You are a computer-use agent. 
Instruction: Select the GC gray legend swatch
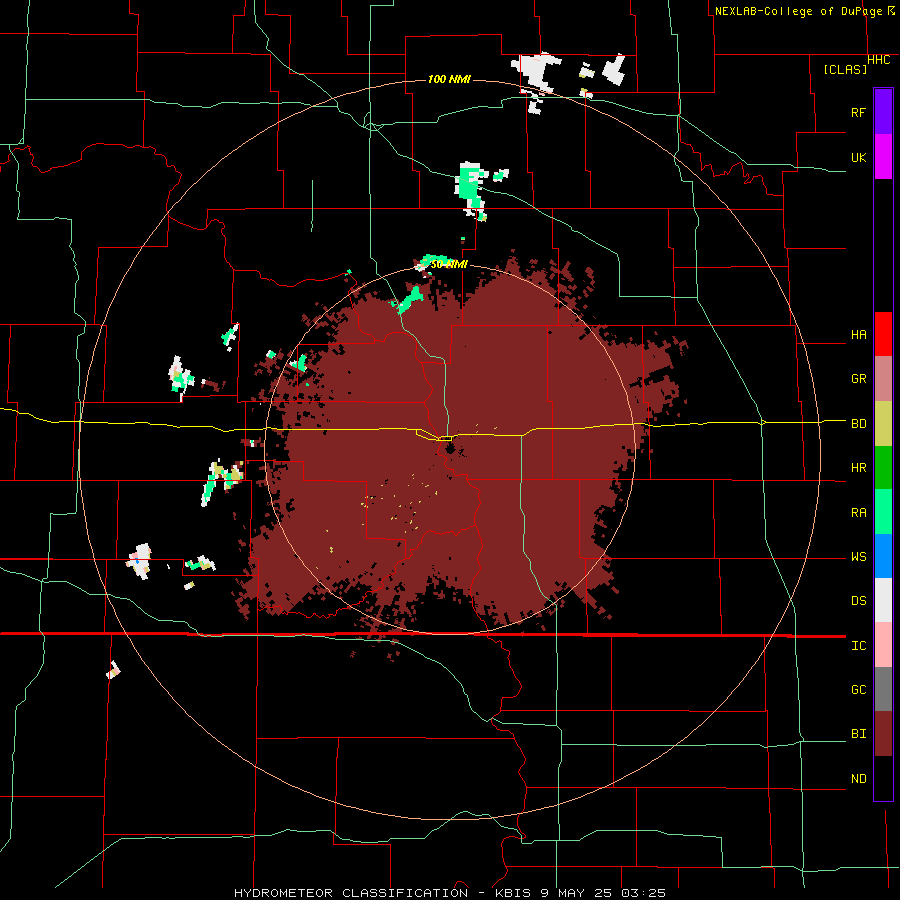tap(883, 689)
